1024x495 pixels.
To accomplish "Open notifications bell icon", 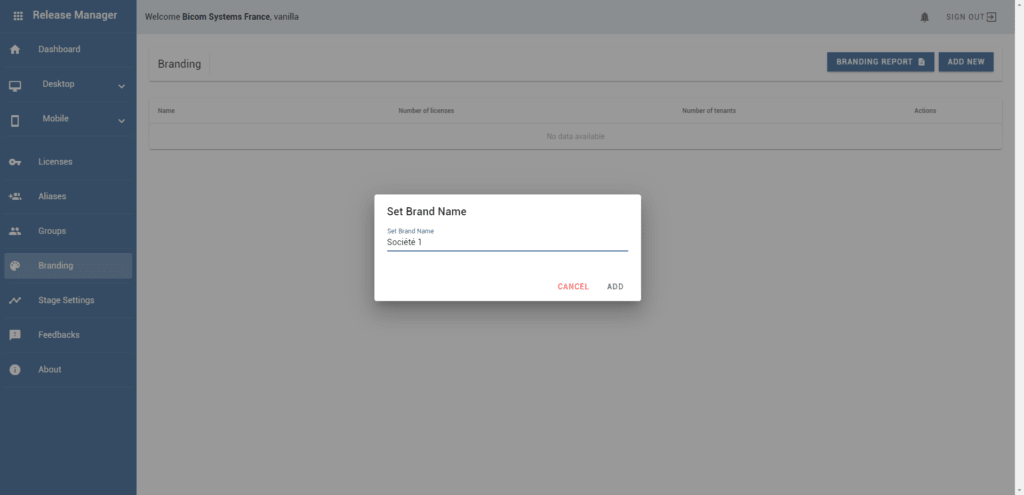I will [924, 17].
